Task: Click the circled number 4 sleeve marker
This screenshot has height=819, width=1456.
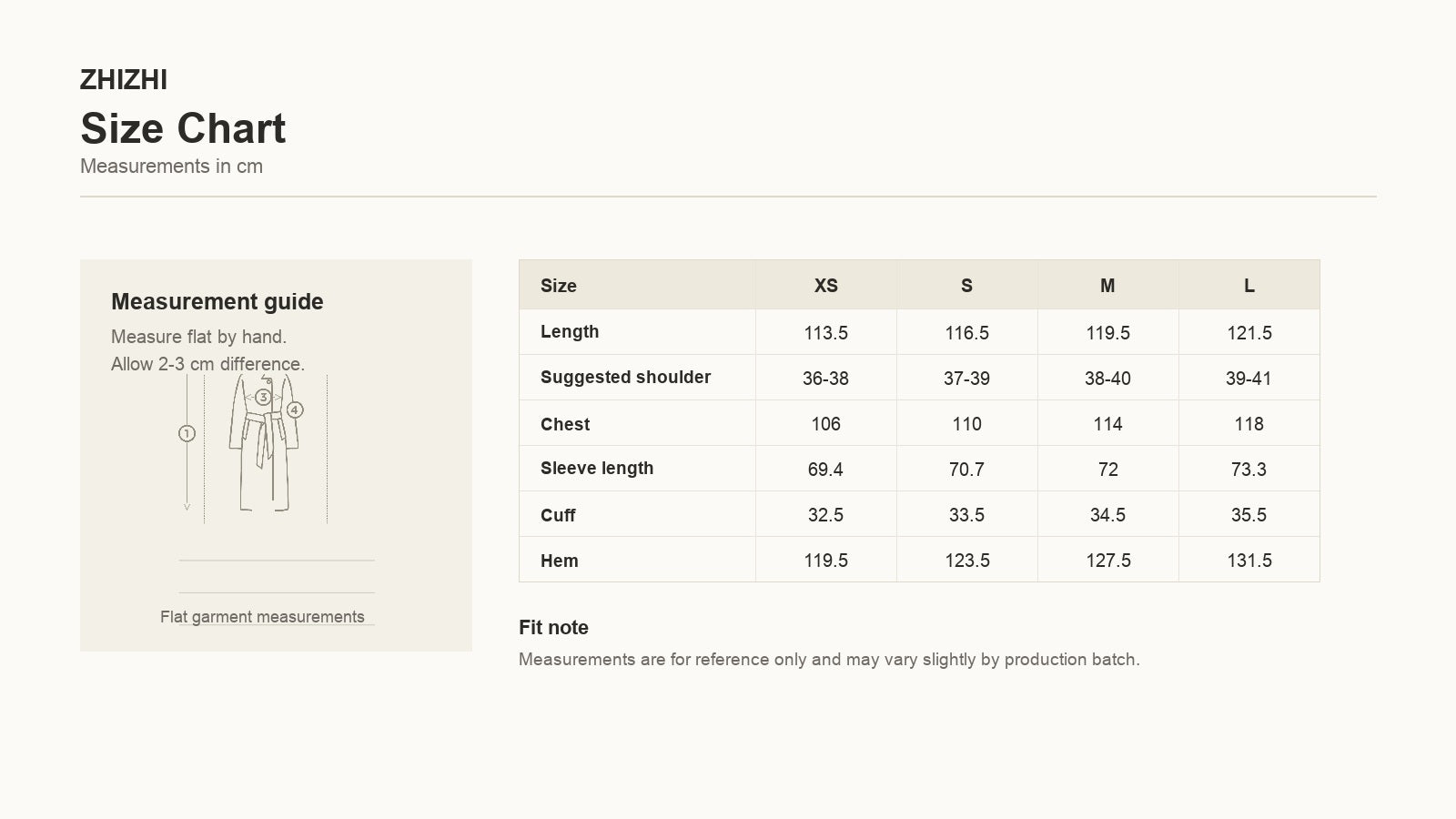Action: (295, 410)
